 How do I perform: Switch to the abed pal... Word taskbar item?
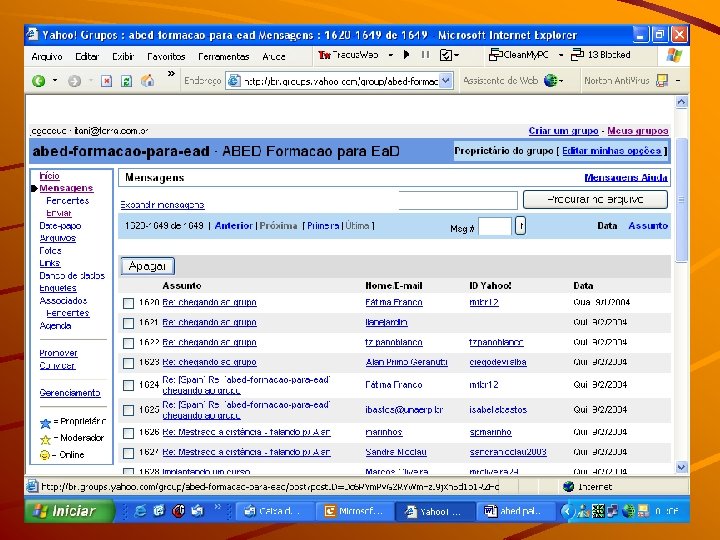(x=516, y=511)
